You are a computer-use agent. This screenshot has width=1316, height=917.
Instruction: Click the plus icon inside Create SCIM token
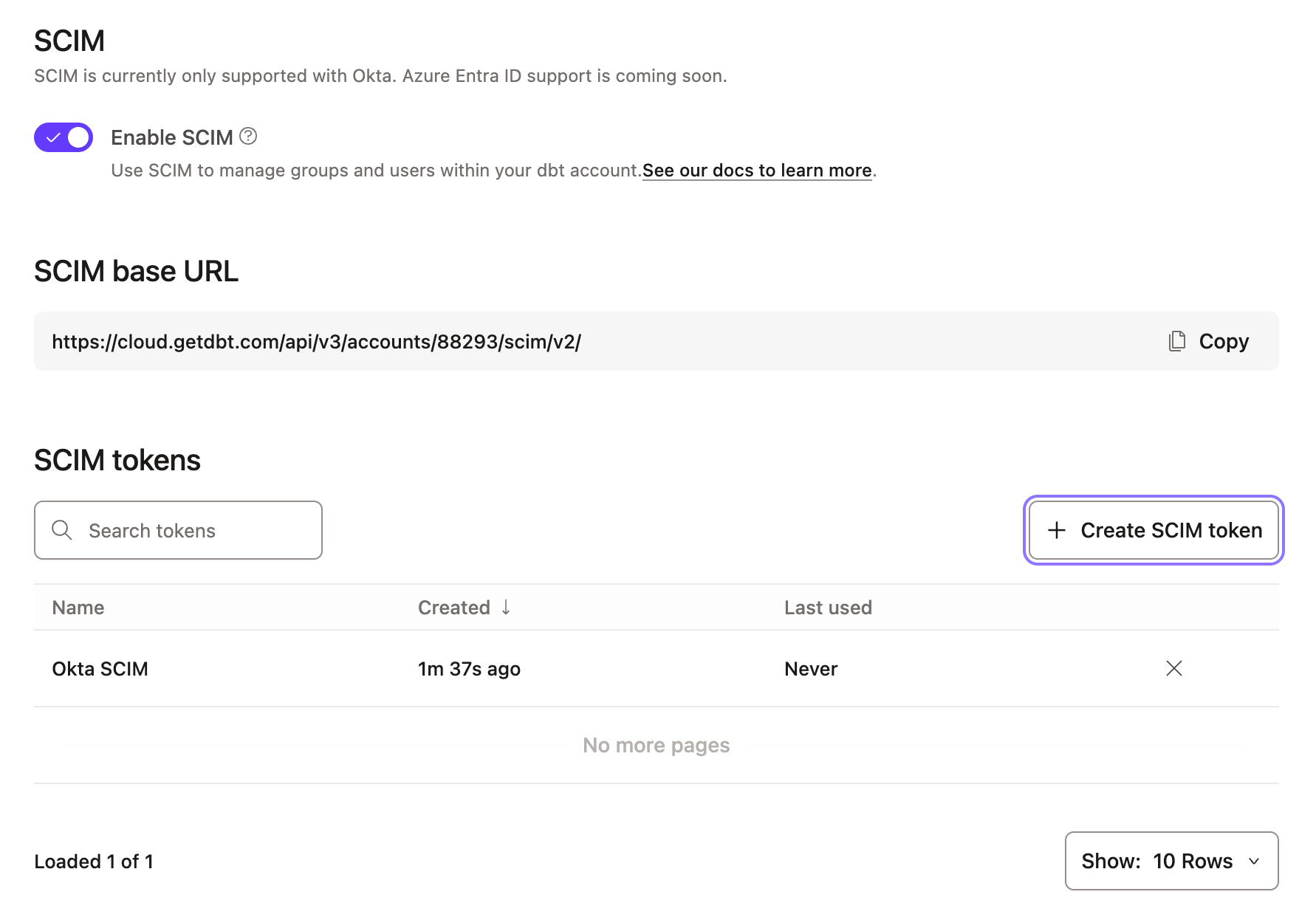1056,530
